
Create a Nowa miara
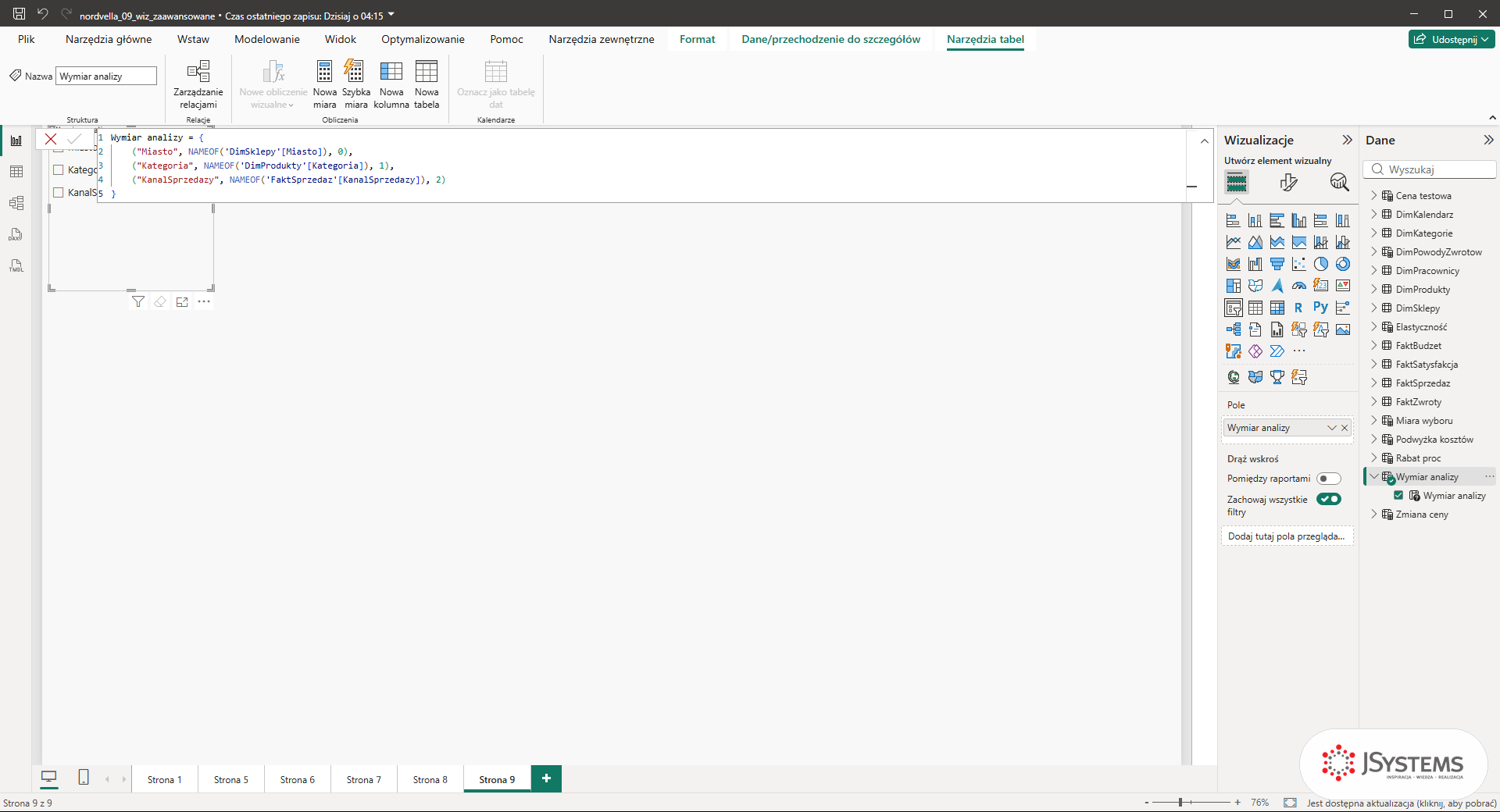coord(324,84)
